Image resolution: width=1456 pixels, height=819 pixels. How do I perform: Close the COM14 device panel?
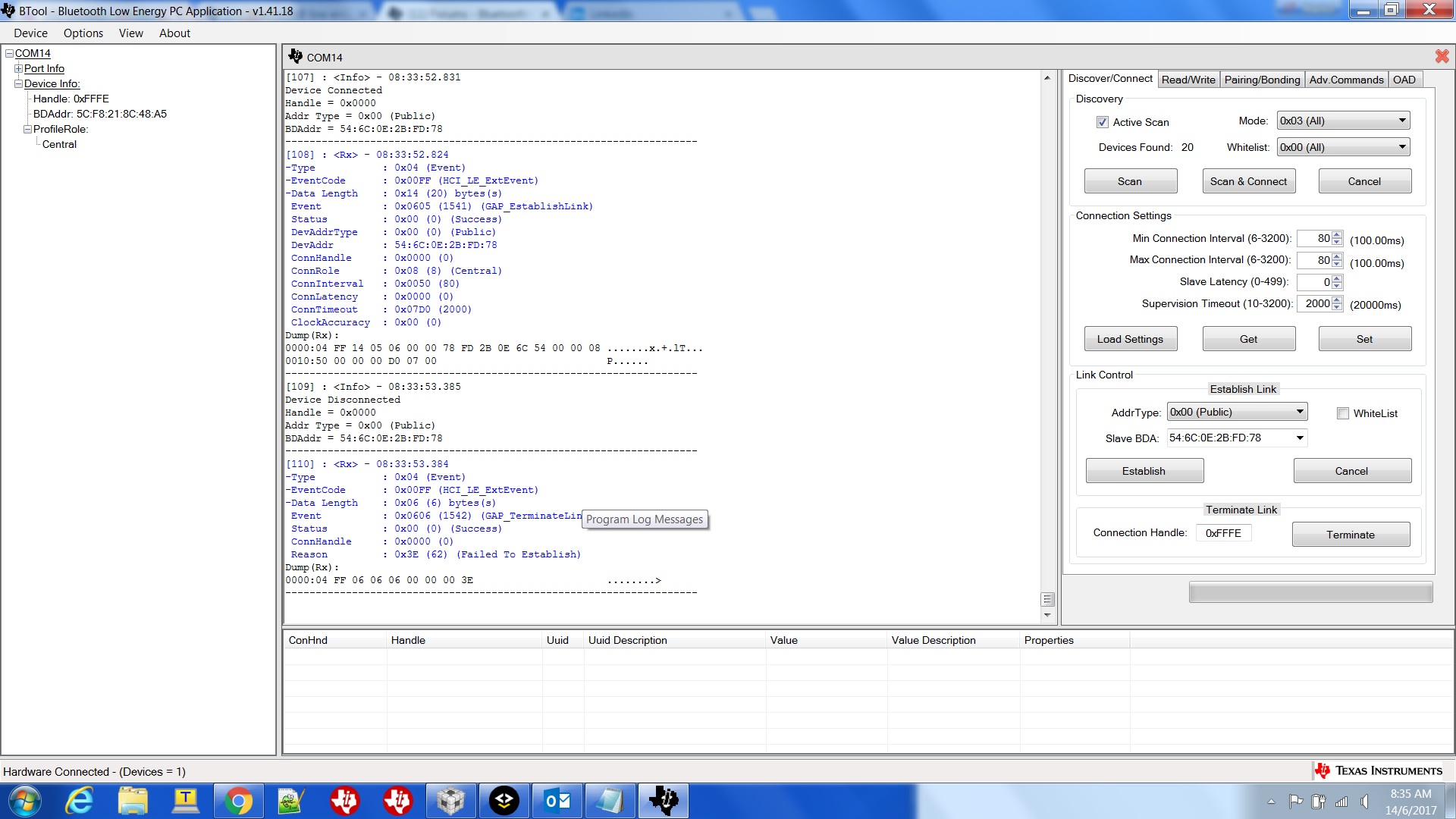[1442, 56]
